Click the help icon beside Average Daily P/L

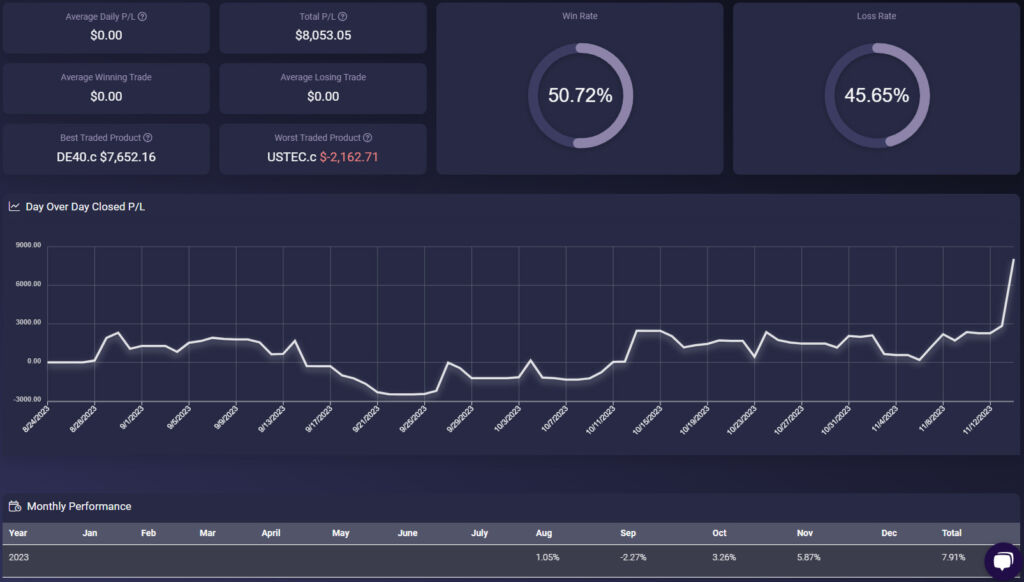click(x=142, y=17)
